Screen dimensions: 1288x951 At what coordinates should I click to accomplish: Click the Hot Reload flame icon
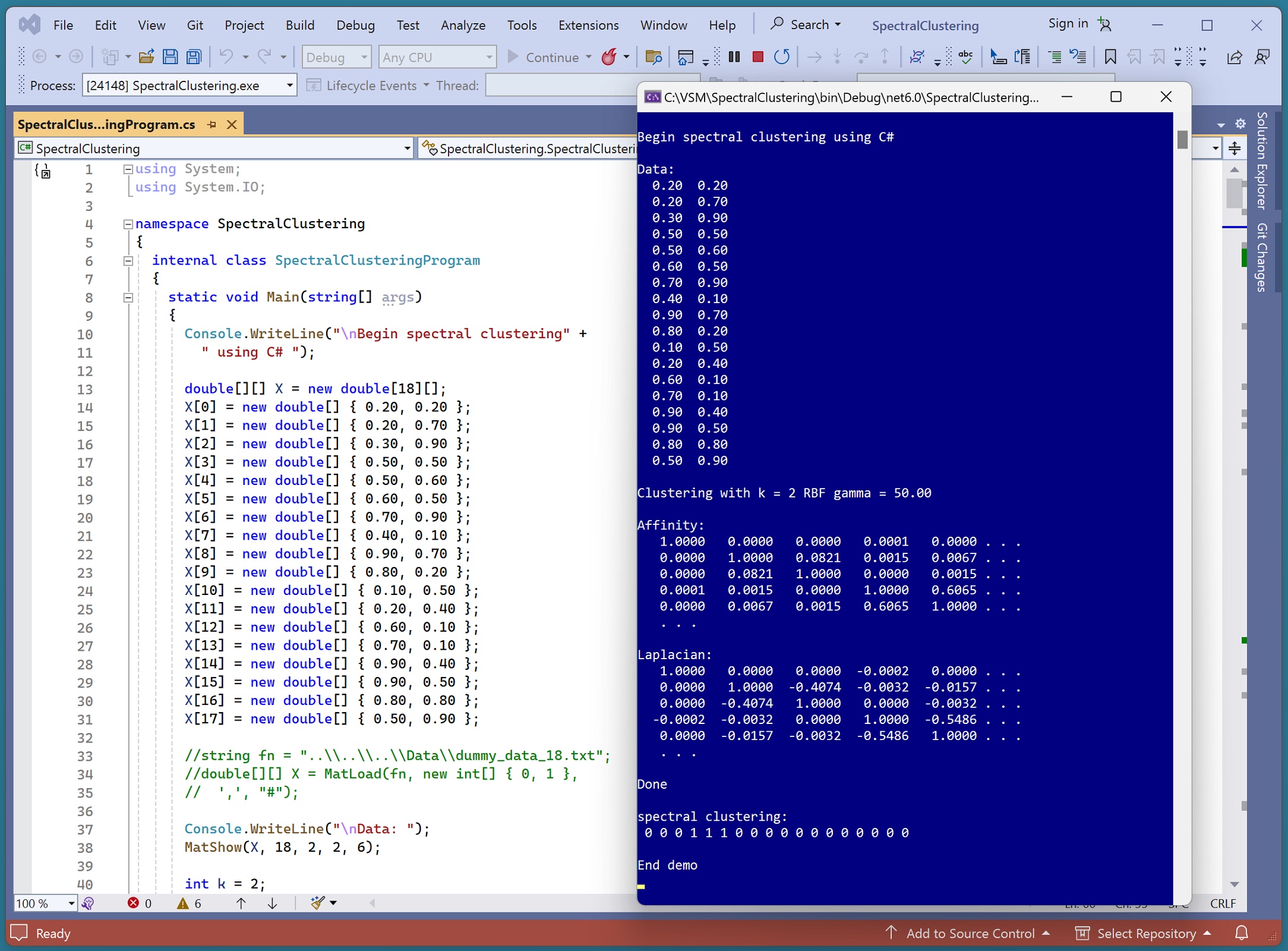(609, 57)
